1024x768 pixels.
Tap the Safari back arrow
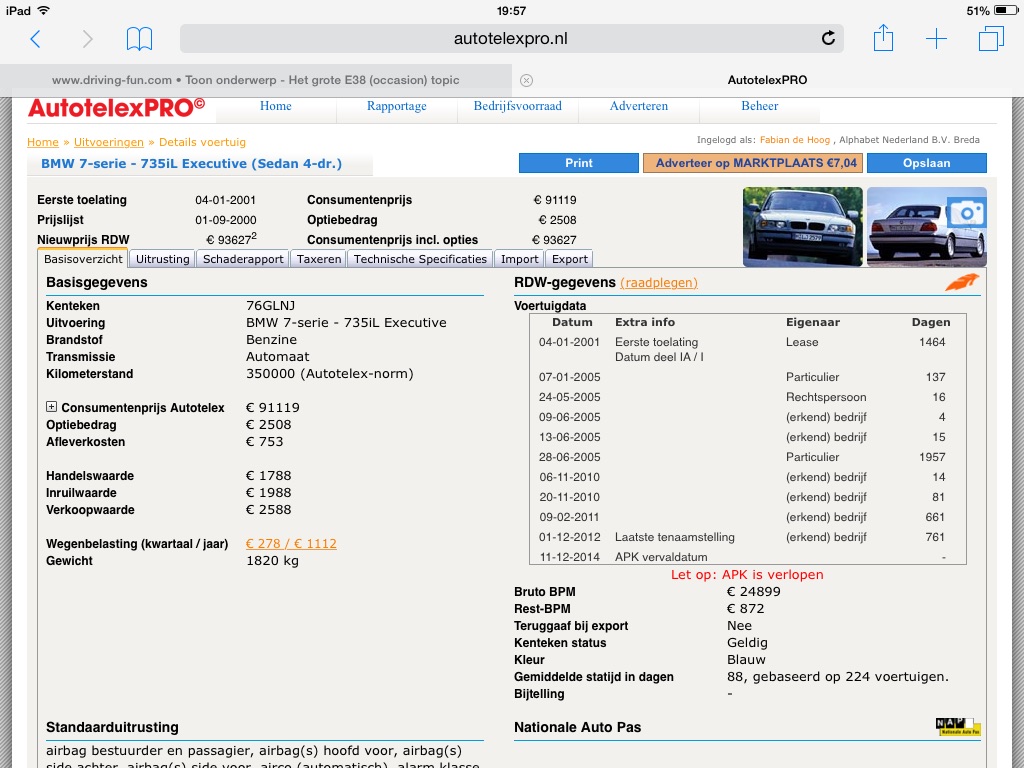coord(36,39)
